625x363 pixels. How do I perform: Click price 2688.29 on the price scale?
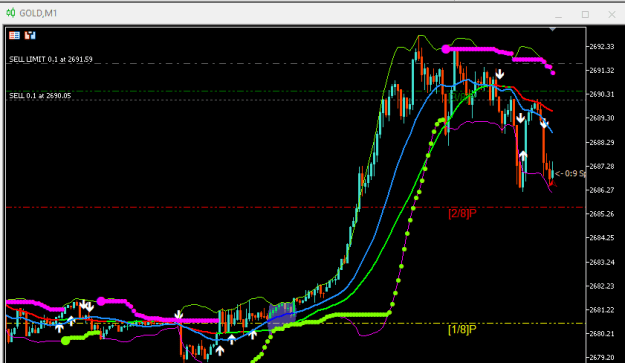click(601, 143)
